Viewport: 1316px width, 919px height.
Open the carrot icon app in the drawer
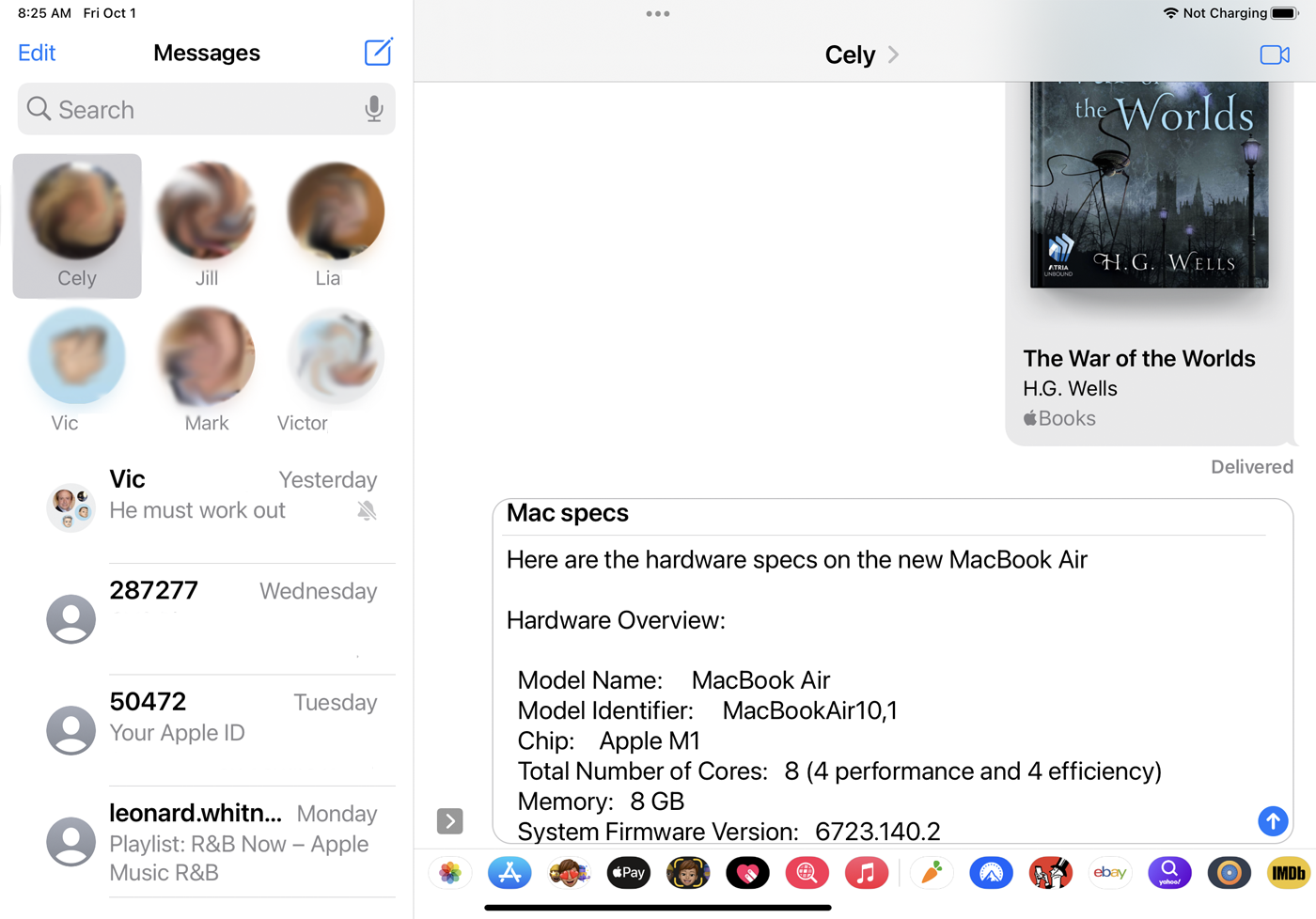tap(932, 873)
